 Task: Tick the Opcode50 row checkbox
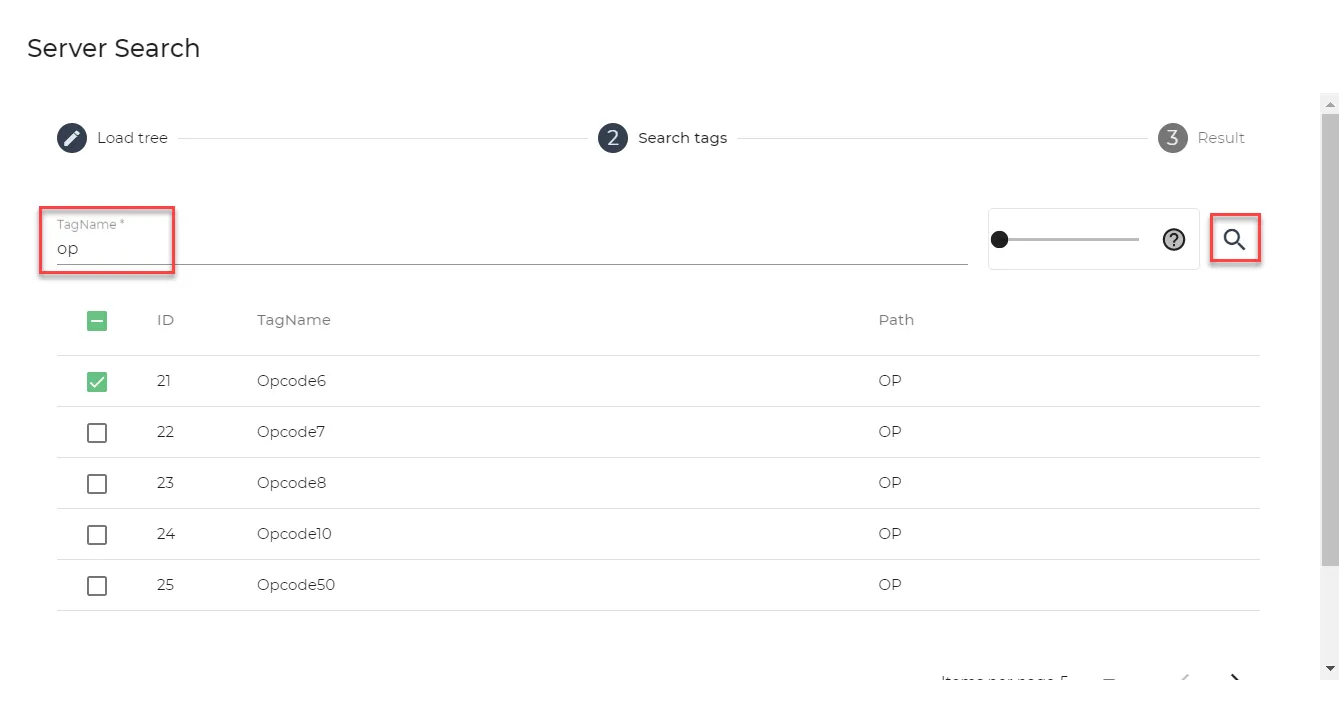tap(97, 586)
